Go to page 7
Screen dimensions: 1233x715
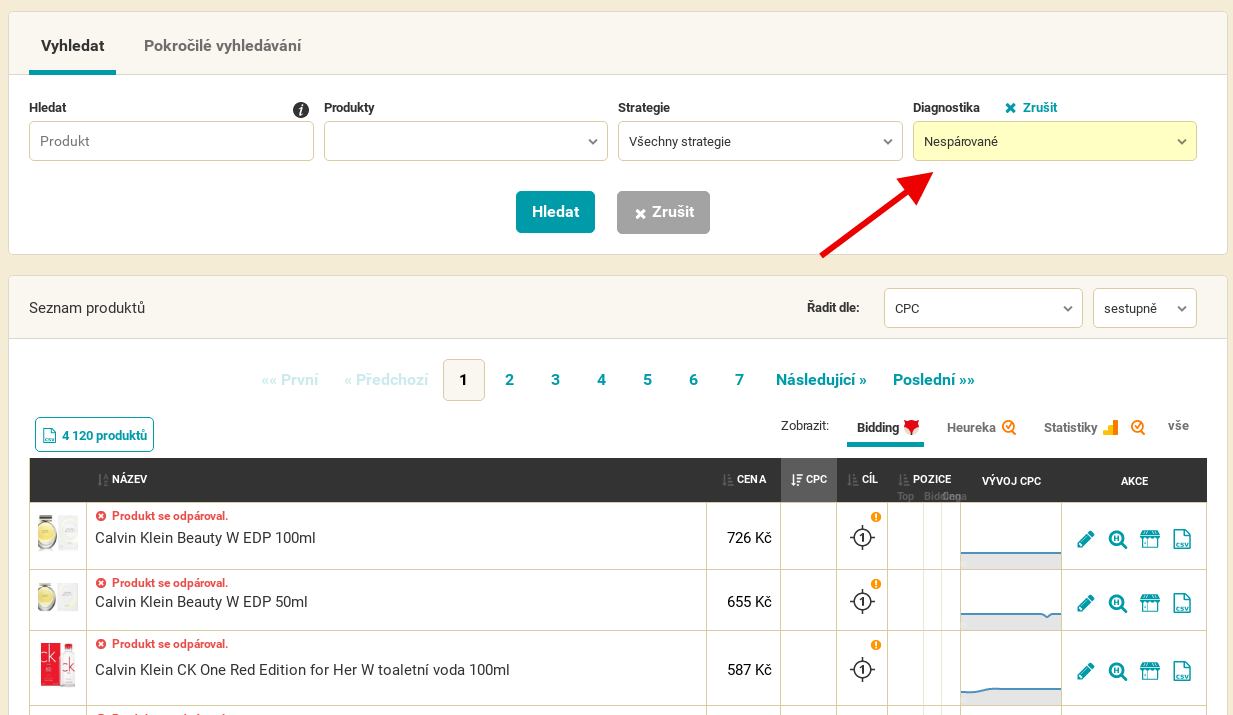click(x=739, y=380)
